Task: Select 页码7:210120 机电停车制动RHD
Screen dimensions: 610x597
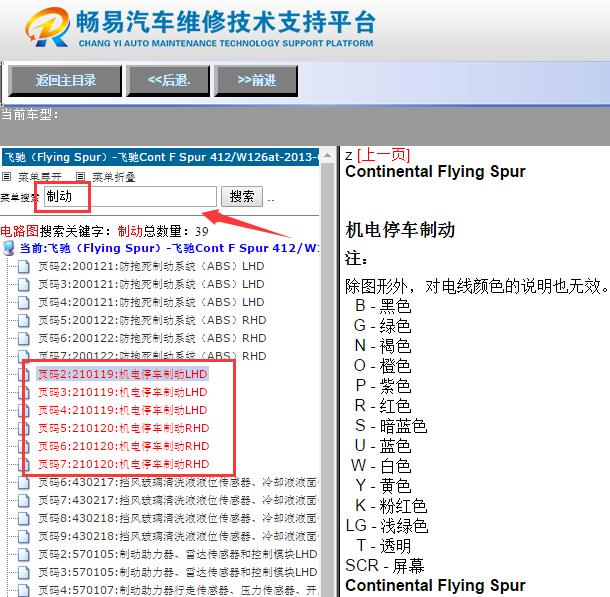Action: [x=124, y=464]
